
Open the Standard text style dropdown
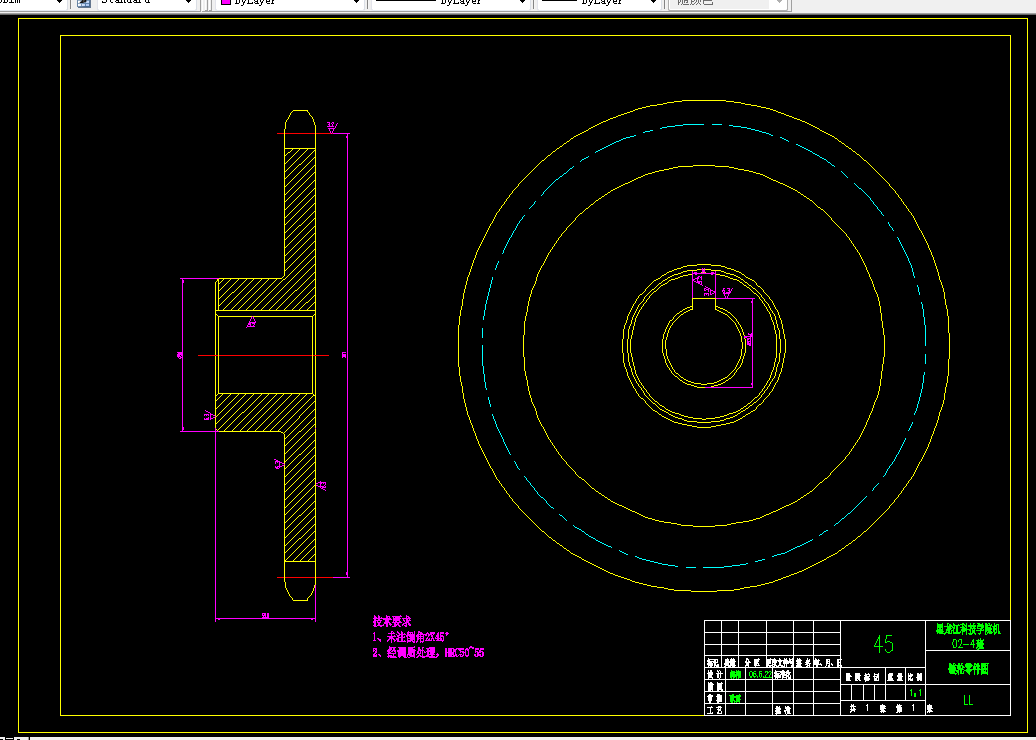tap(148, 3)
